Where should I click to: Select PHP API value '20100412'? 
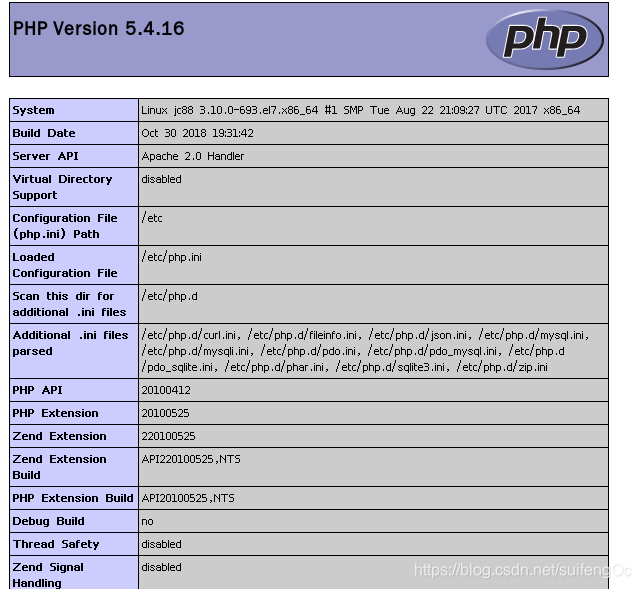[x=166, y=390]
